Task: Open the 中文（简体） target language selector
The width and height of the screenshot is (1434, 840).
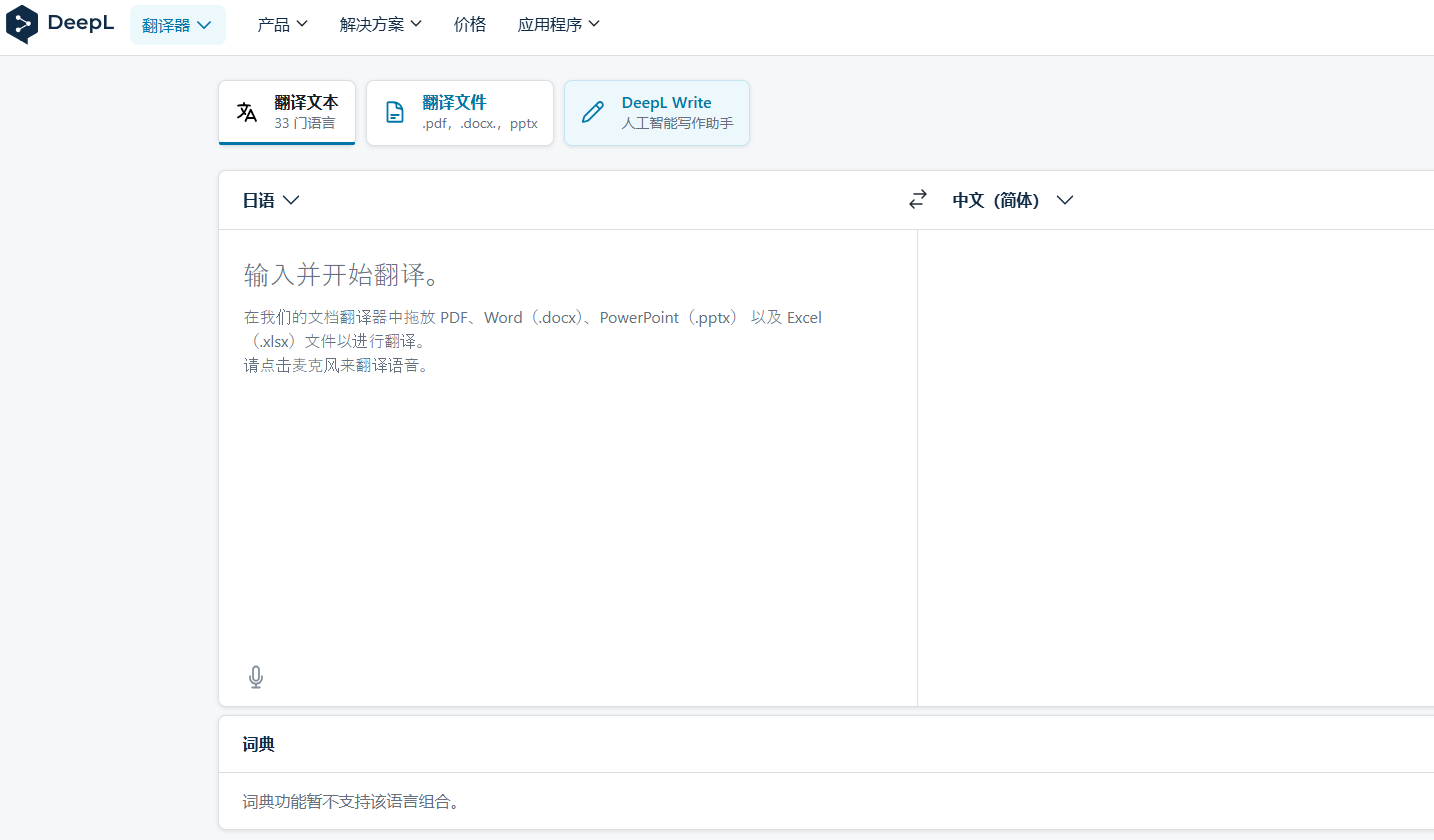Action: pyautogui.click(x=1013, y=200)
